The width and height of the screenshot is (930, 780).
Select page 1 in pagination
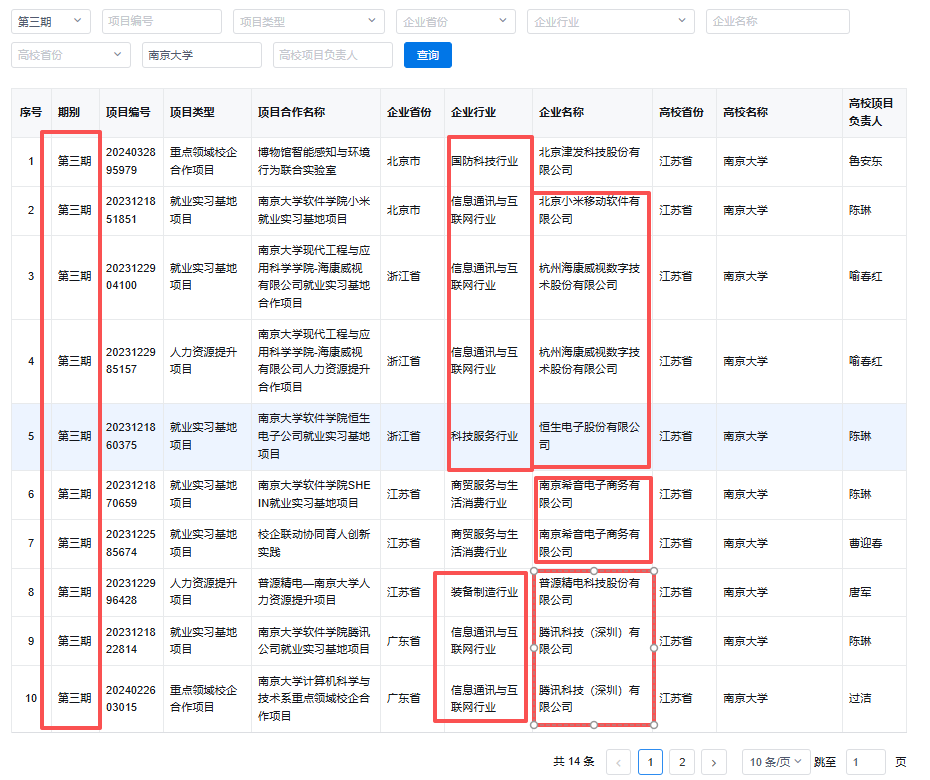(650, 762)
